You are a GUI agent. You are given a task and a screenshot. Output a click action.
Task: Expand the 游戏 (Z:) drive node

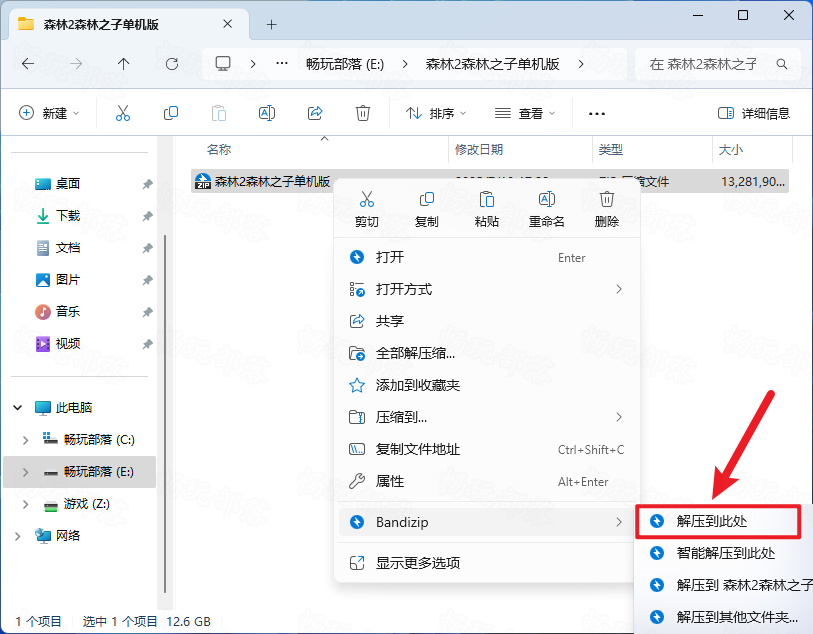click(x=25, y=504)
